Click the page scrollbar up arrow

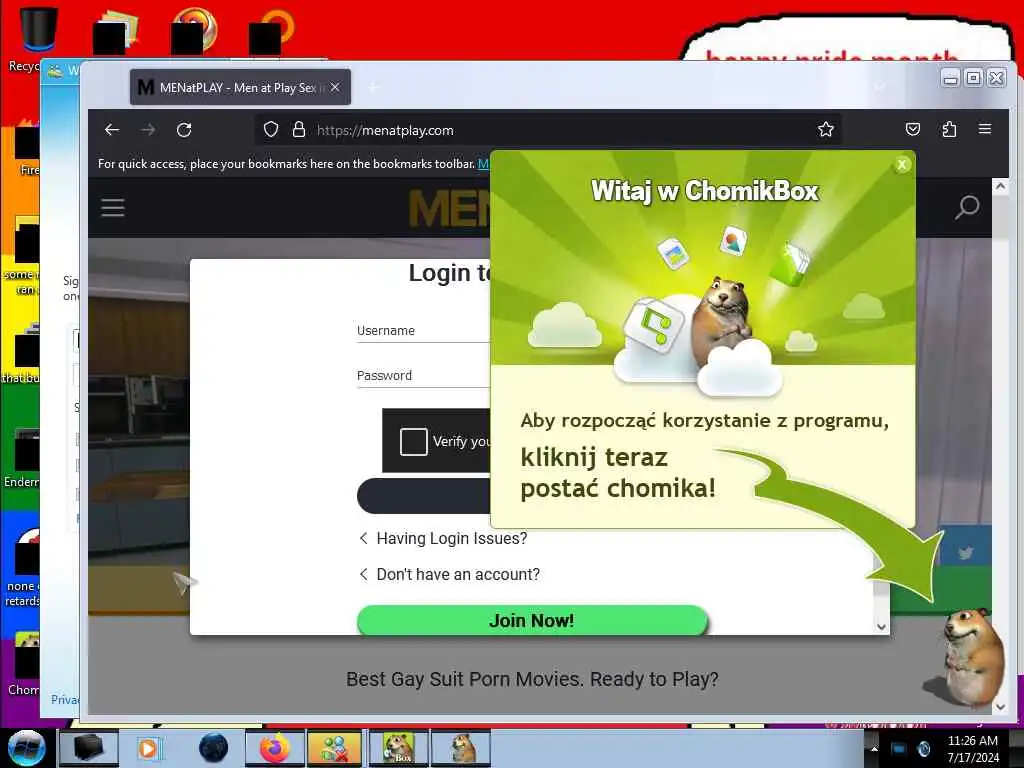(1000, 186)
